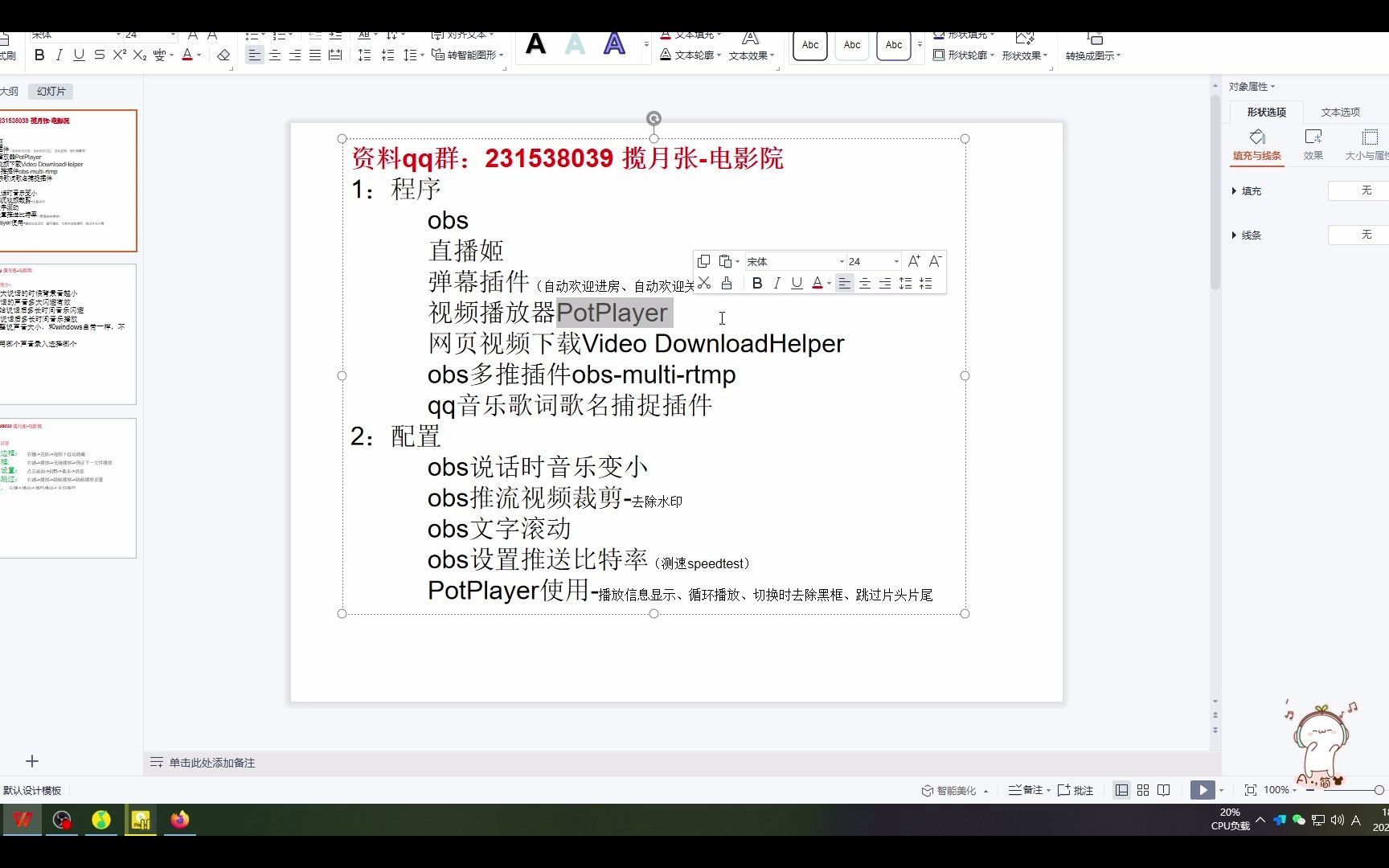Open the 效果 properties section
This screenshot has width=1389, height=868.
click(1313, 145)
